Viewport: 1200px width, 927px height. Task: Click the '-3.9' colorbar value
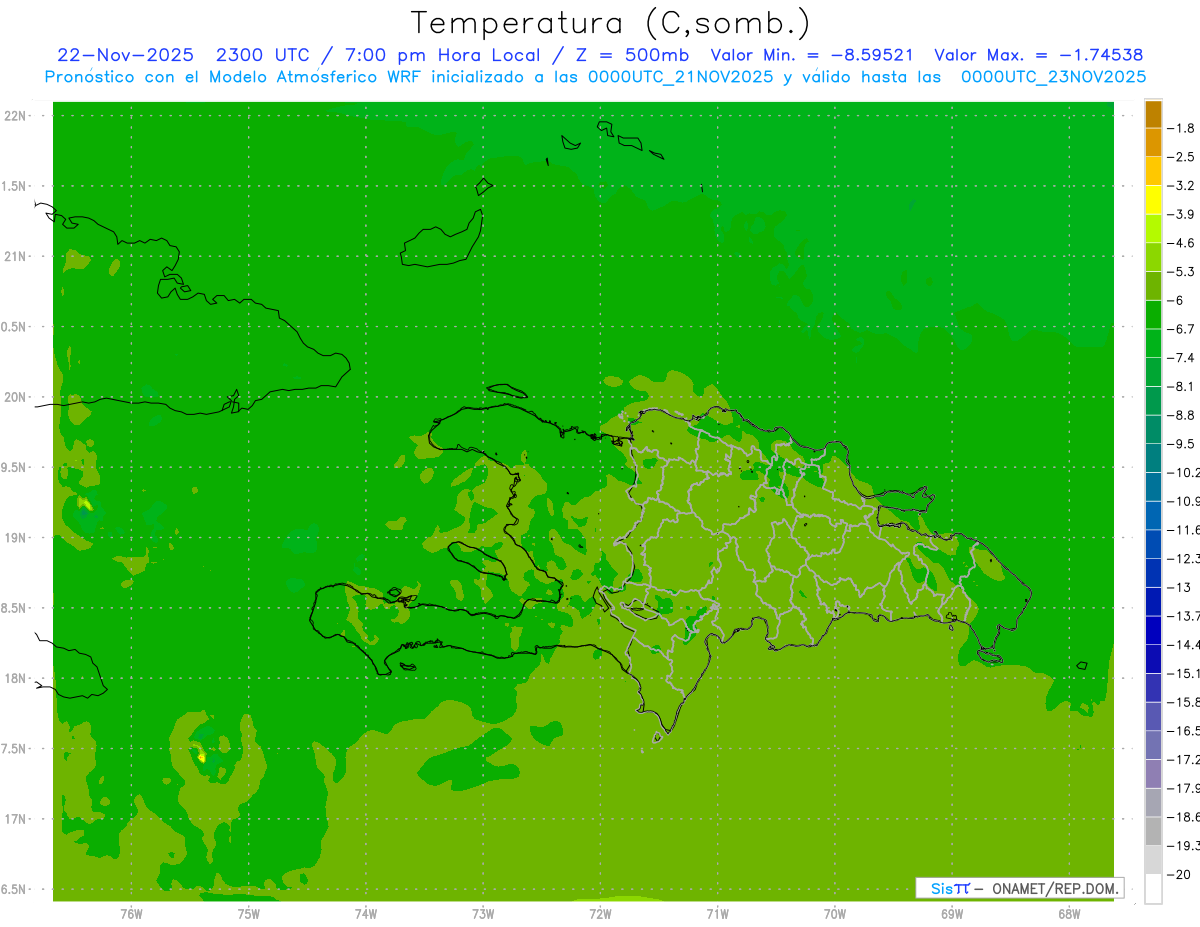1182,214
